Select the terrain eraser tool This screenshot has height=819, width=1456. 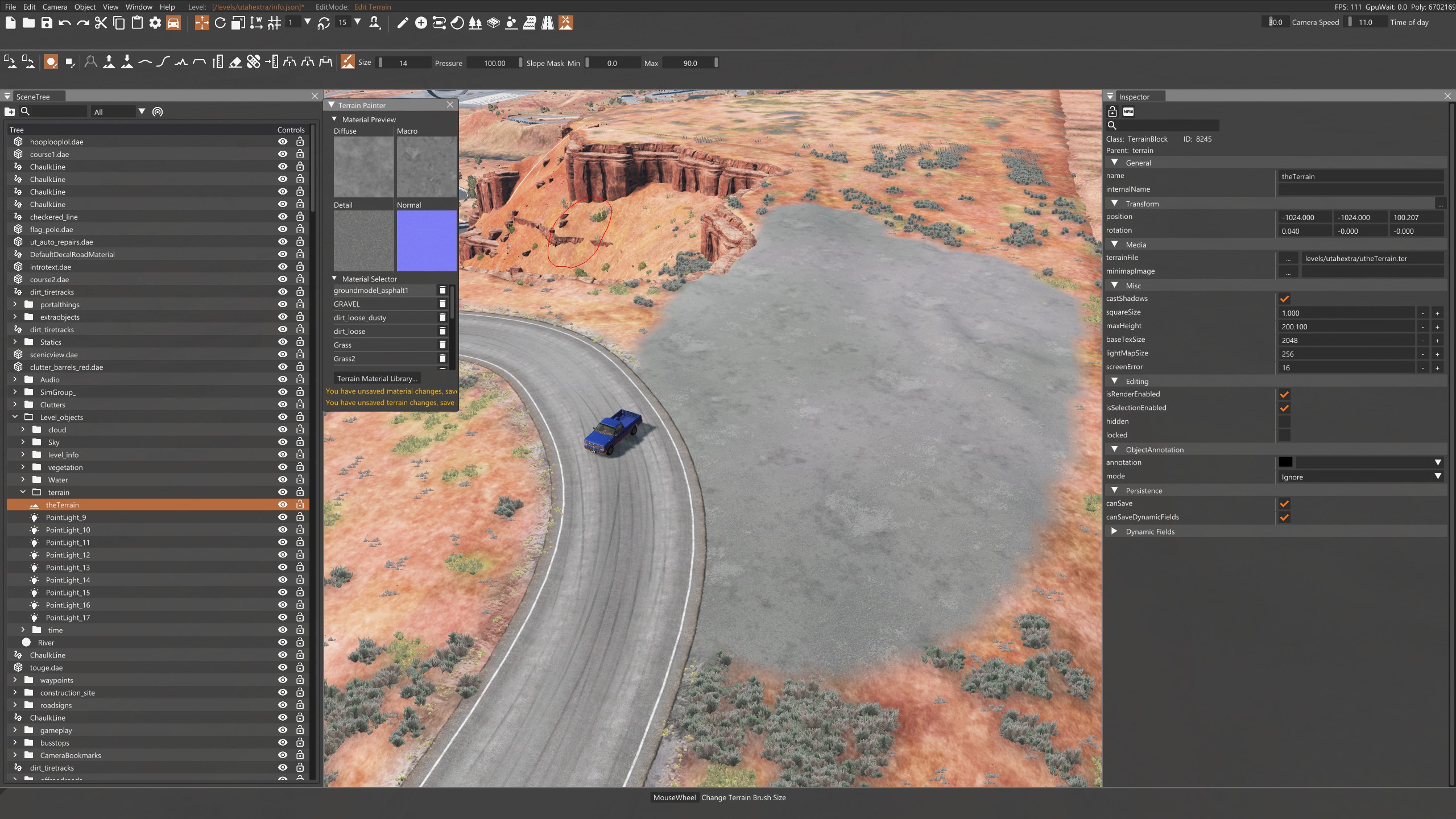click(235, 62)
